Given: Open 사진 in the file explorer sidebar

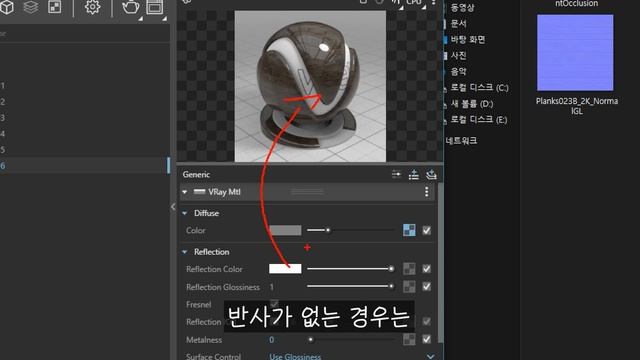Looking at the screenshot, I should click(459, 56).
